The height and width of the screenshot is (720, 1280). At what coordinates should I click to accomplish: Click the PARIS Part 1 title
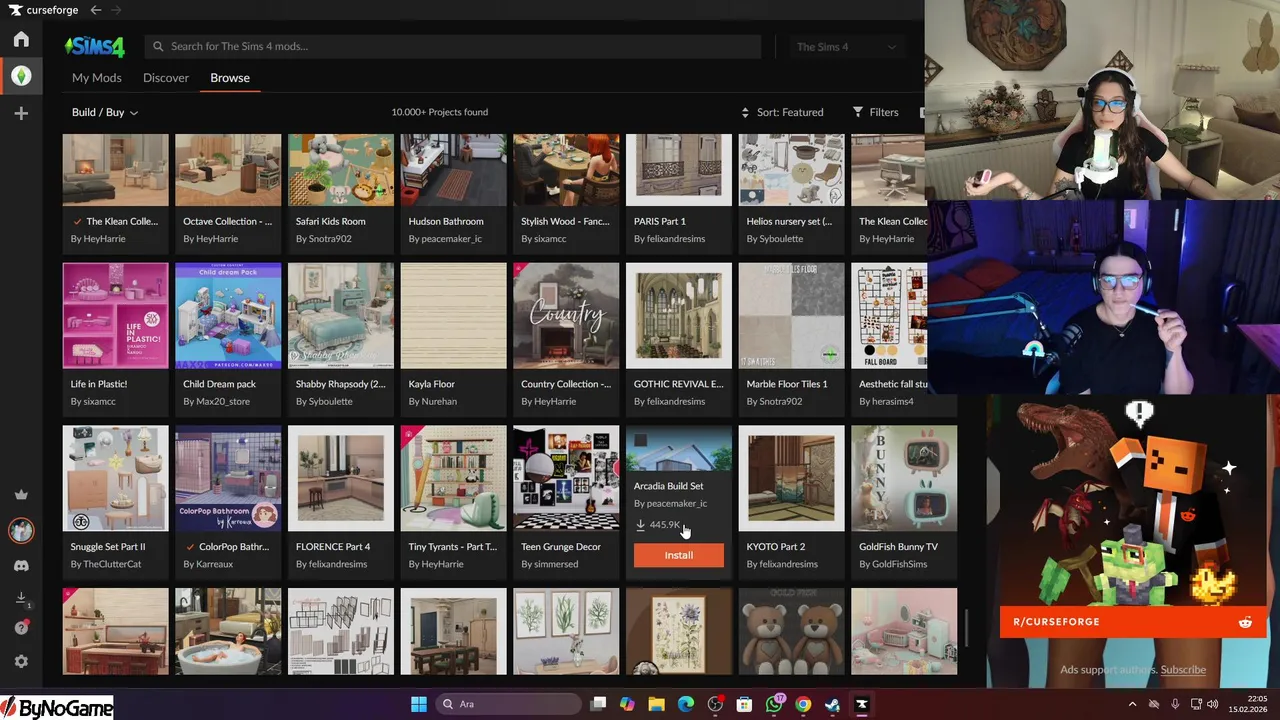tap(660, 221)
